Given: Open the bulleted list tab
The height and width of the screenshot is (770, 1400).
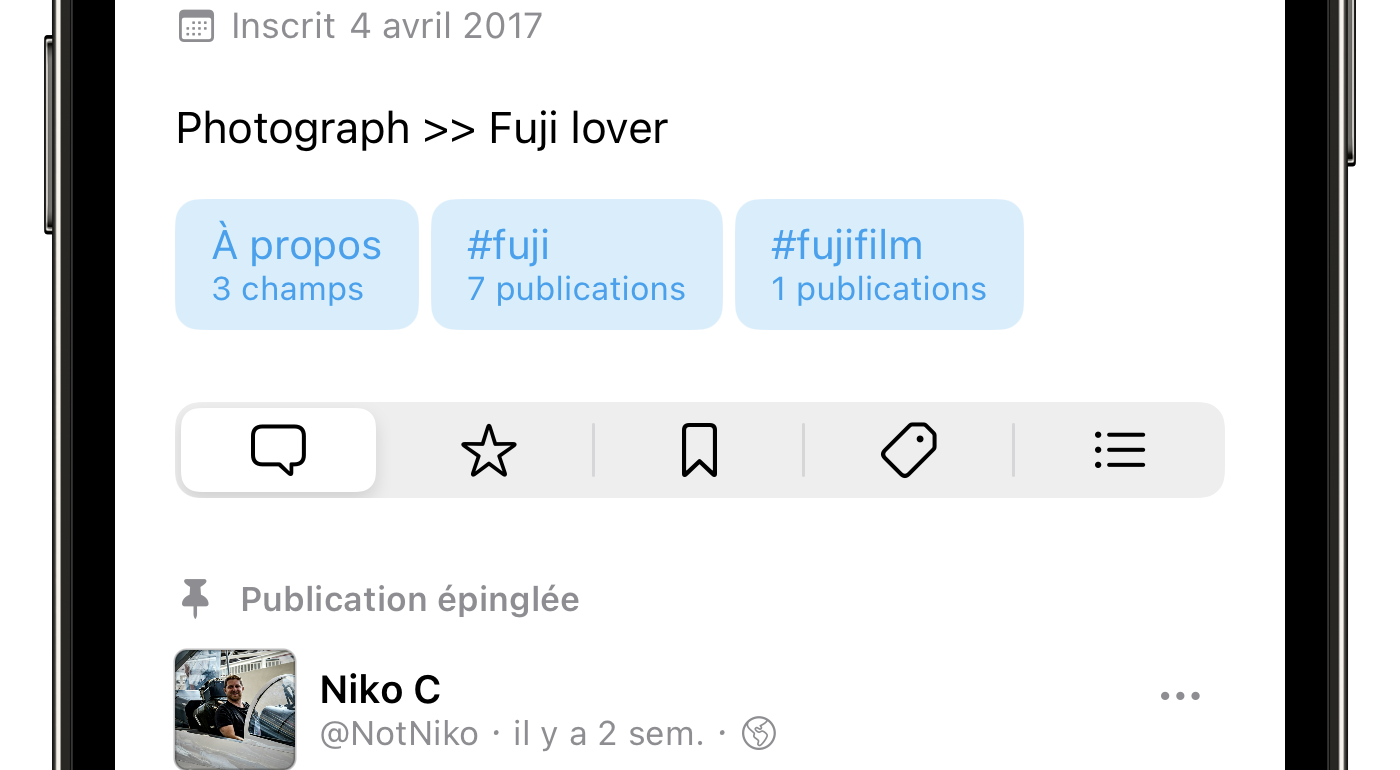Looking at the screenshot, I should pyautogui.click(x=1120, y=450).
